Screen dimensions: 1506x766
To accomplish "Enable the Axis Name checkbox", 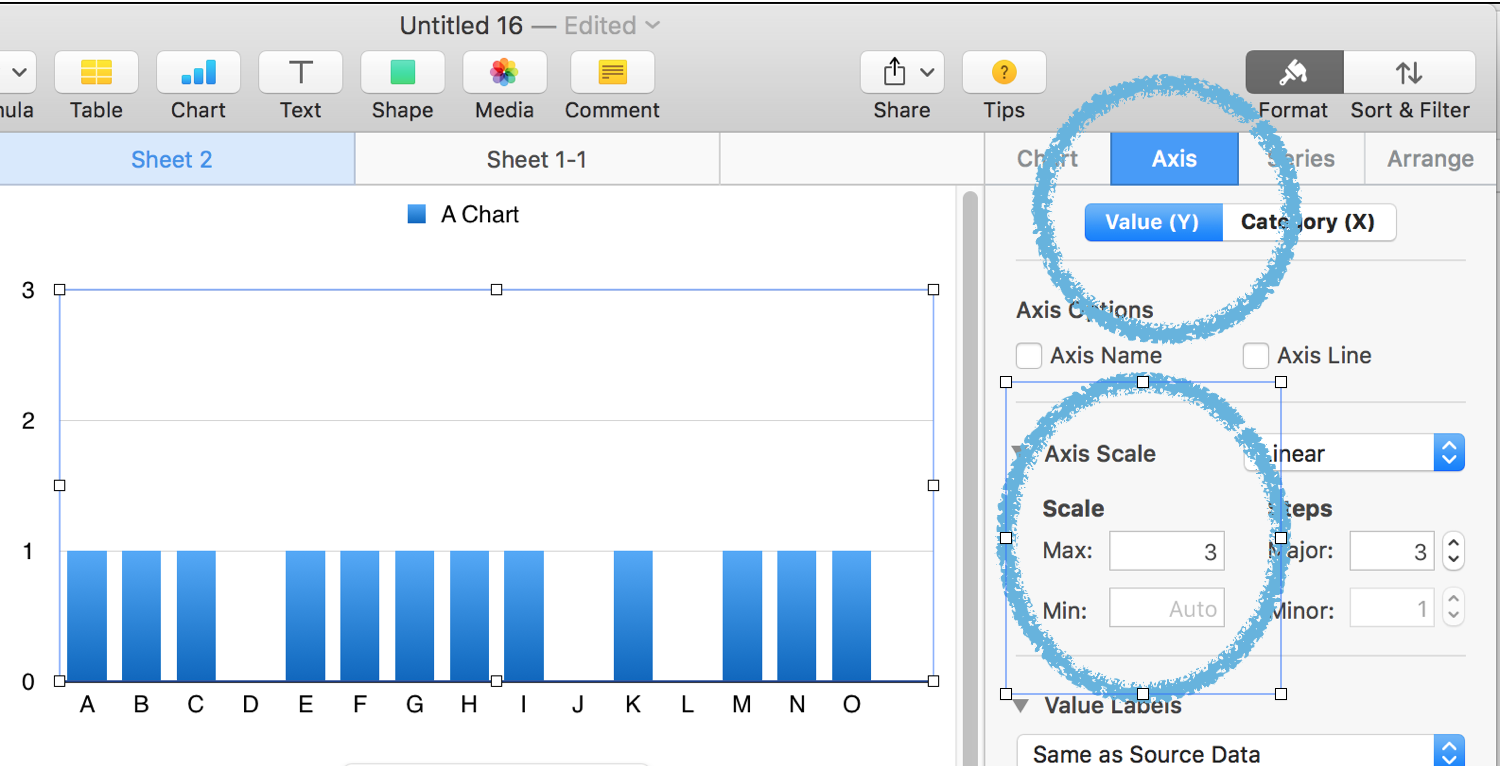I will coord(1029,356).
